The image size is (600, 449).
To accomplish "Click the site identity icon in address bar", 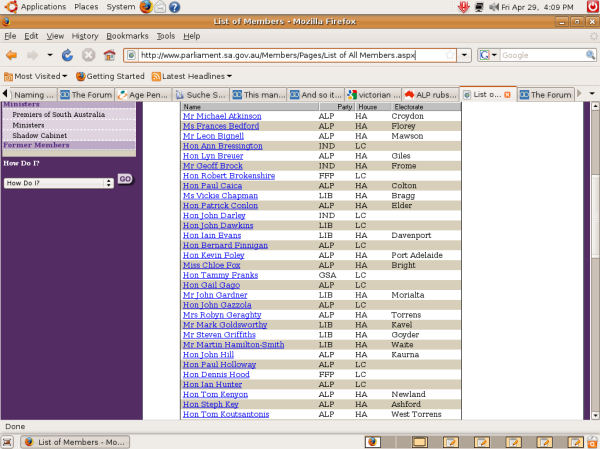I will pos(131,55).
